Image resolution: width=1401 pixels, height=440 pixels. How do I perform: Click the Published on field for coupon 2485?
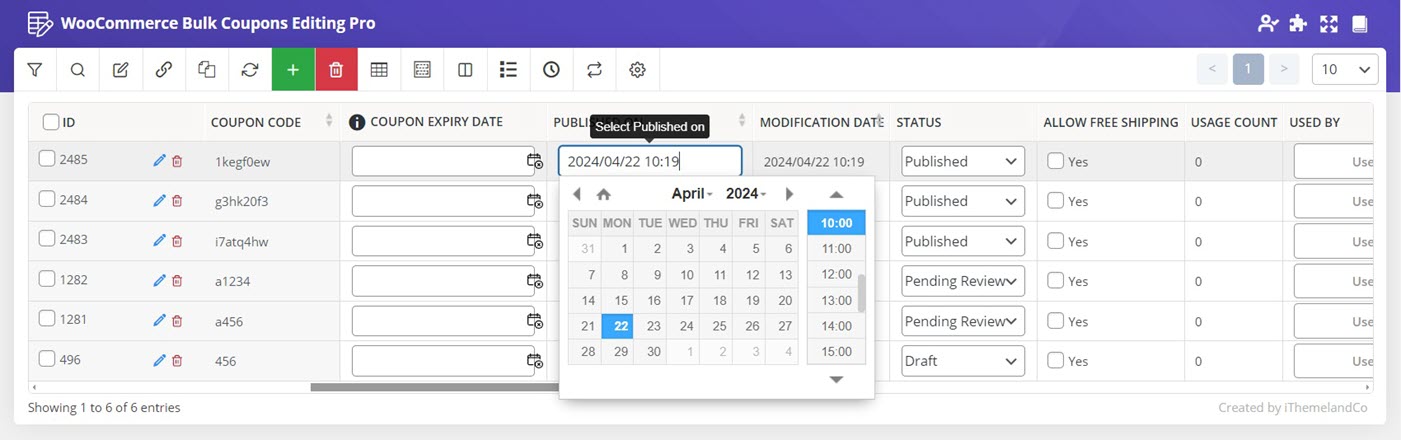click(650, 161)
